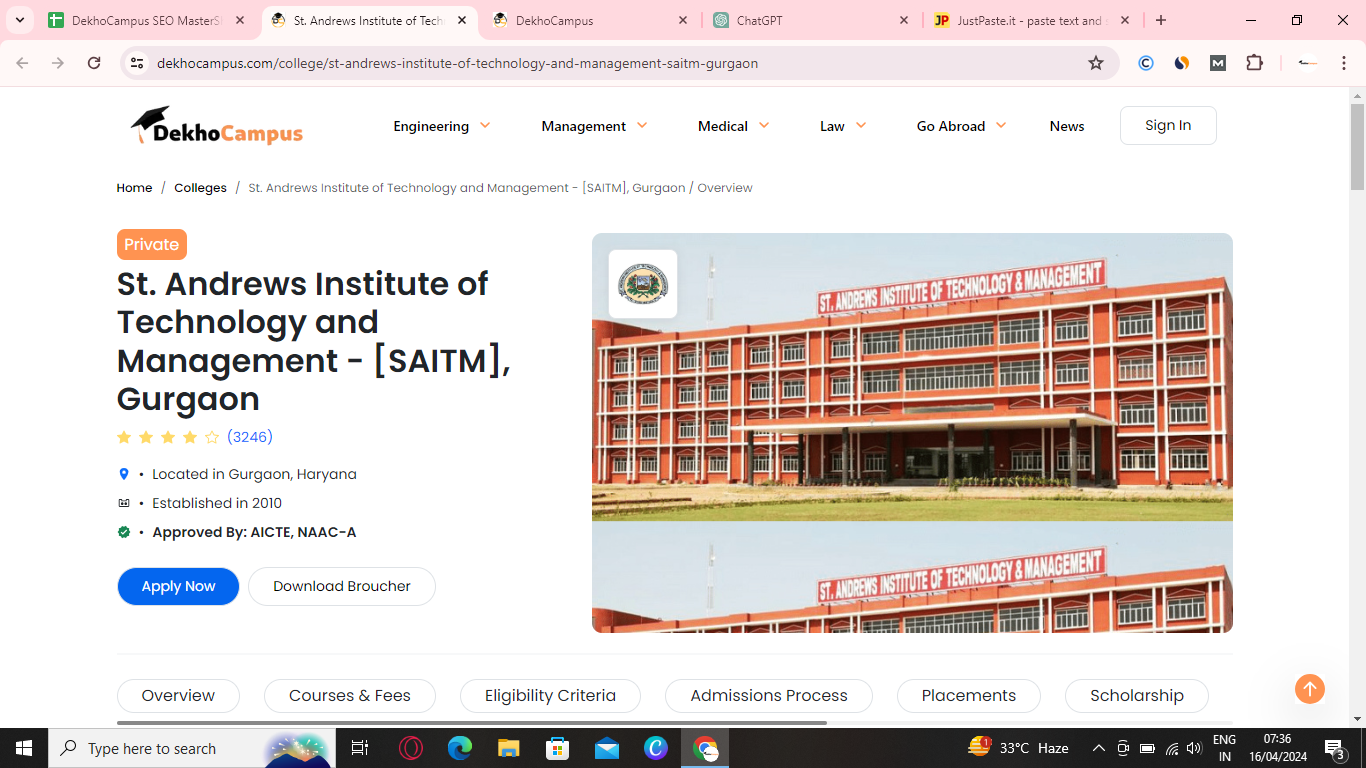Open the browser Extensions puzzle icon

[1254, 63]
